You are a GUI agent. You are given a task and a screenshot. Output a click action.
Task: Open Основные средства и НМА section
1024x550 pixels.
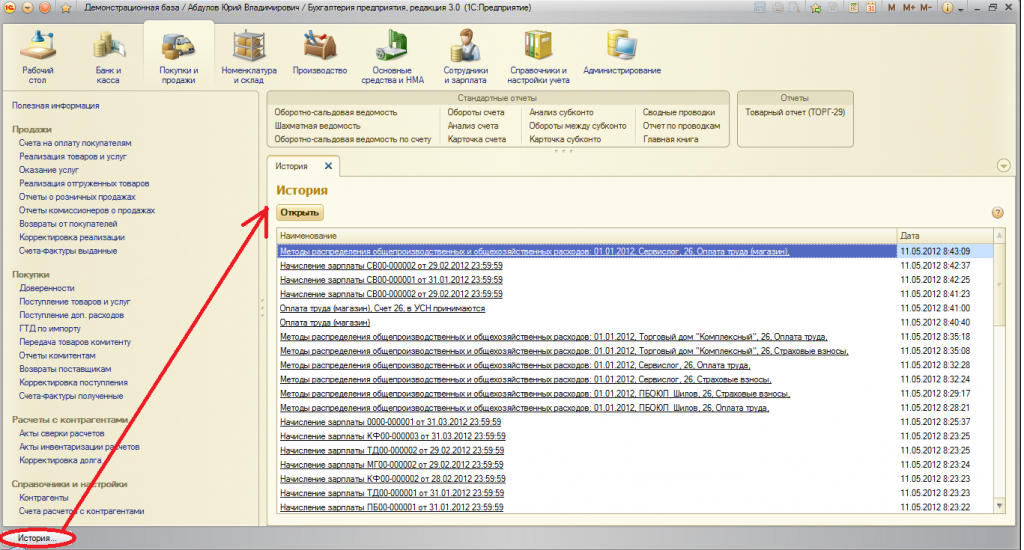pyautogui.click(x=393, y=57)
